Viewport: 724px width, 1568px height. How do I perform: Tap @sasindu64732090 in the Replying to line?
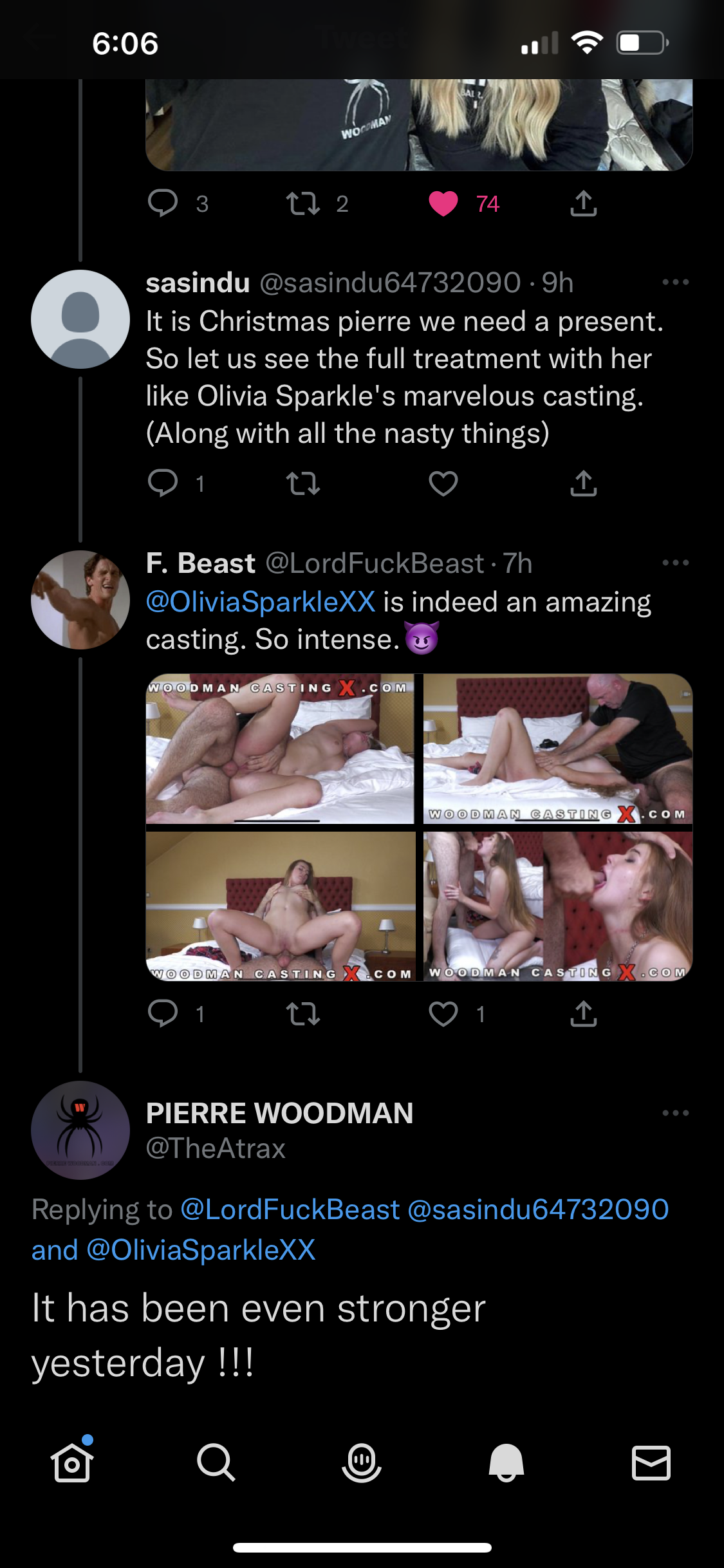pyautogui.click(x=538, y=1209)
